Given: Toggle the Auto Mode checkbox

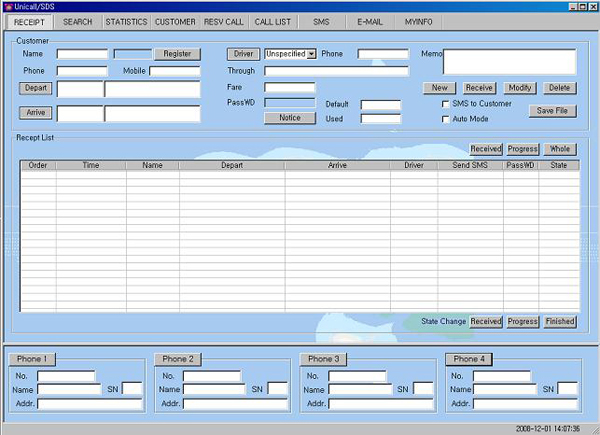Looking at the screenshot, I should pos(446,119).
